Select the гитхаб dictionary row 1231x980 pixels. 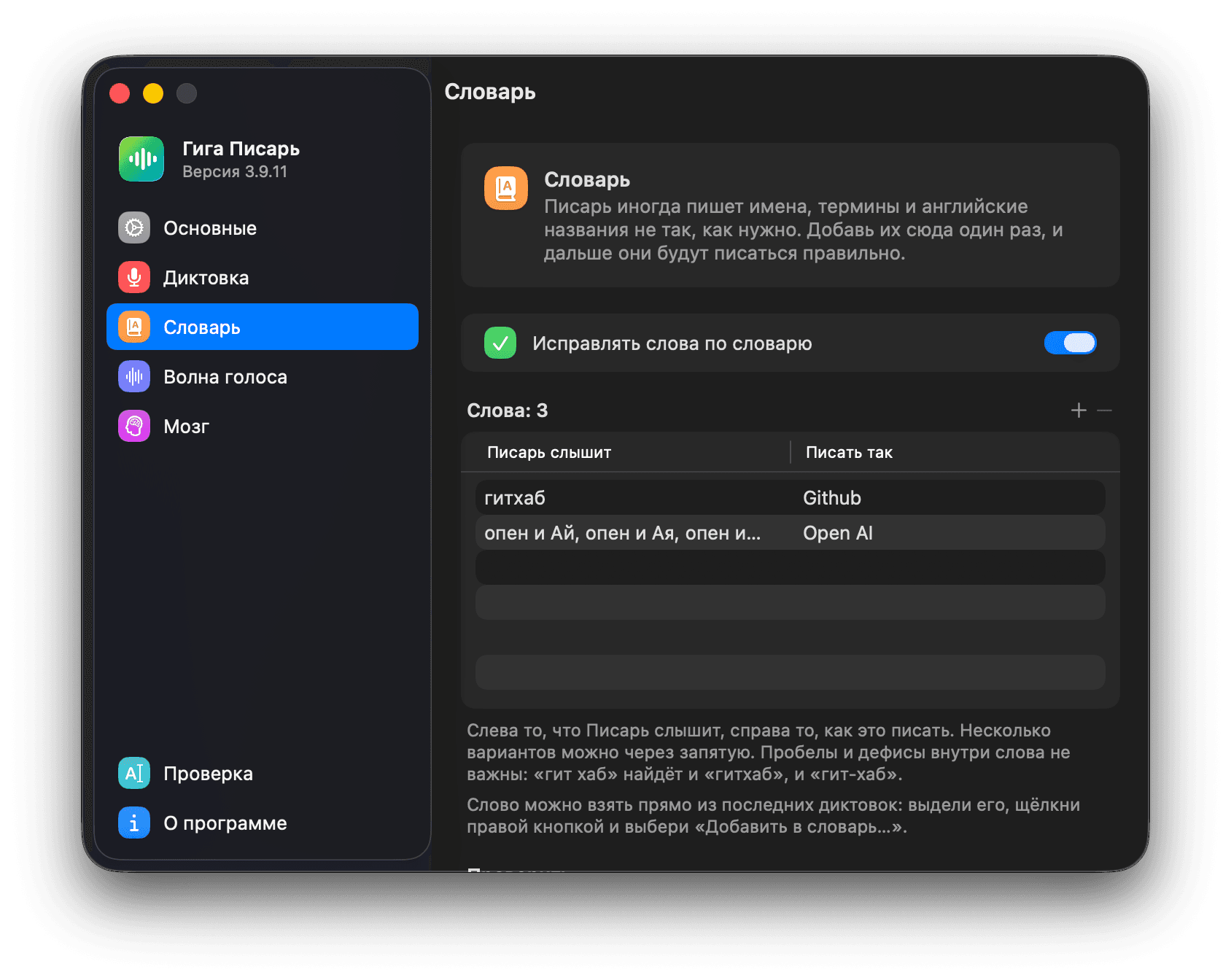[791, 498]
